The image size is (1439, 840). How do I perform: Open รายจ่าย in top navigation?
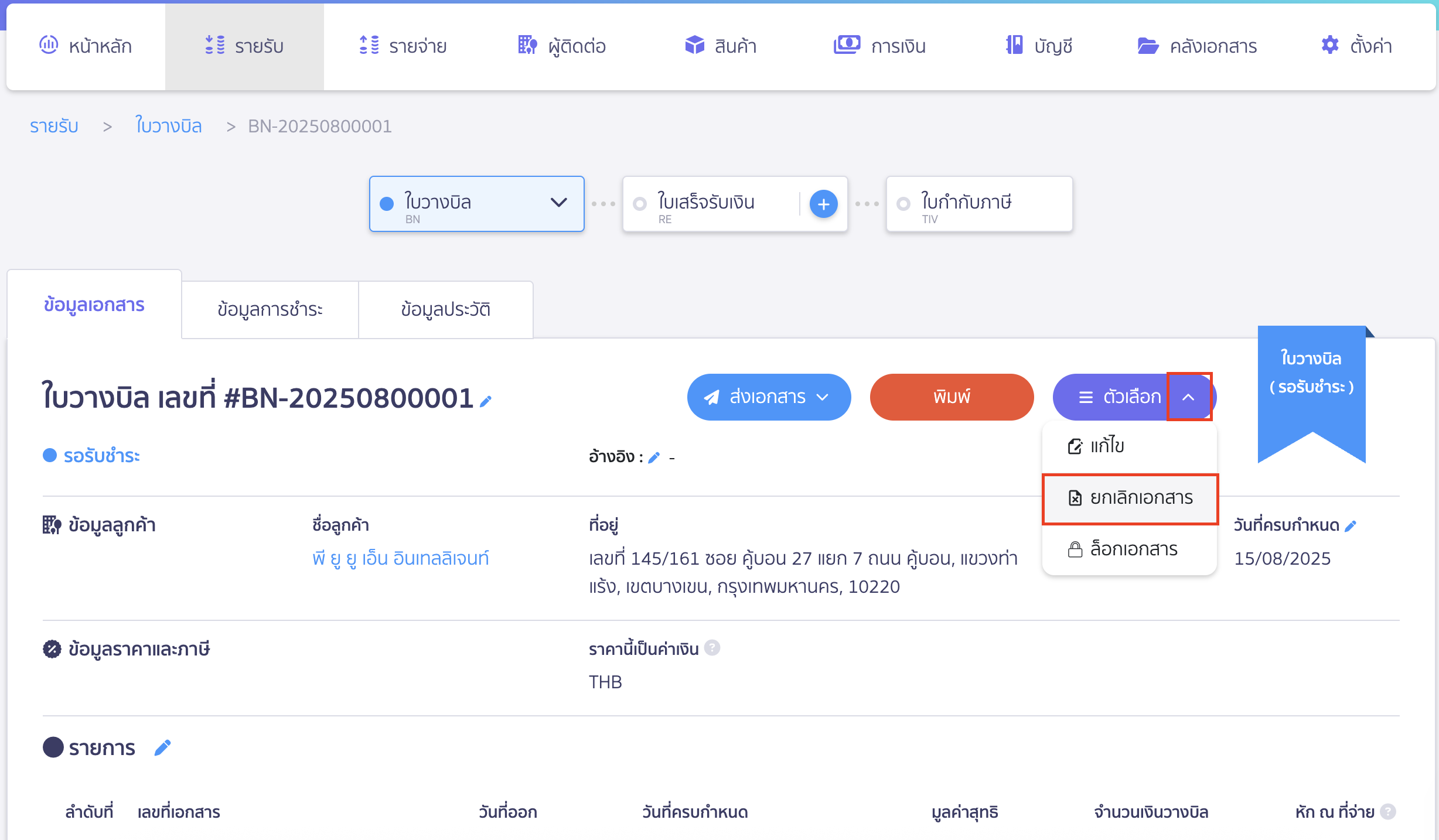pos(403,46)
